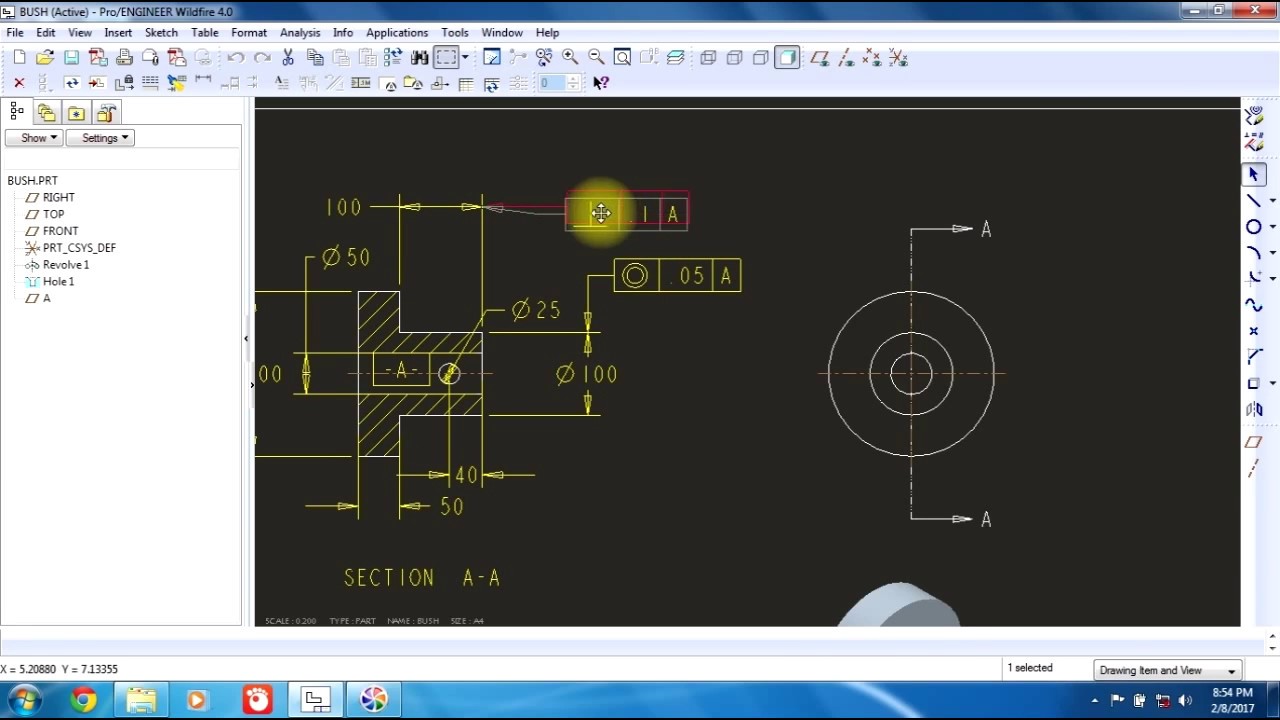This screenshot has width=1280, height=720.
Task: Create a new file with the New icon
Action: [19, 58]
